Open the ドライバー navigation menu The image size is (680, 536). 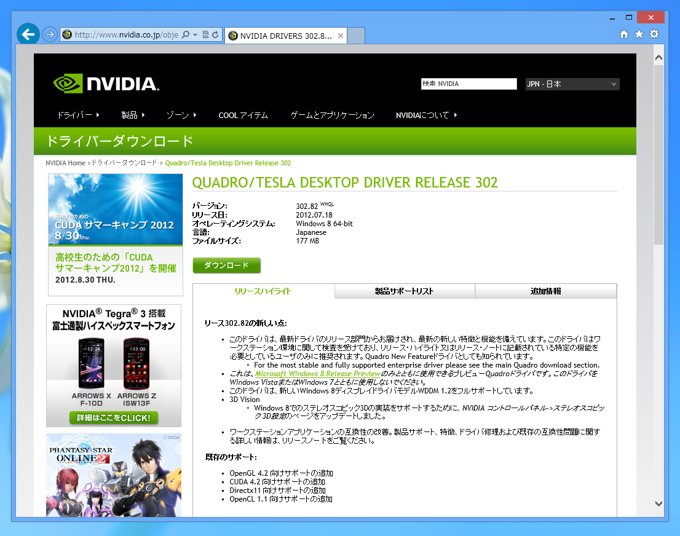pyautogui.click(x=78, y=115)
